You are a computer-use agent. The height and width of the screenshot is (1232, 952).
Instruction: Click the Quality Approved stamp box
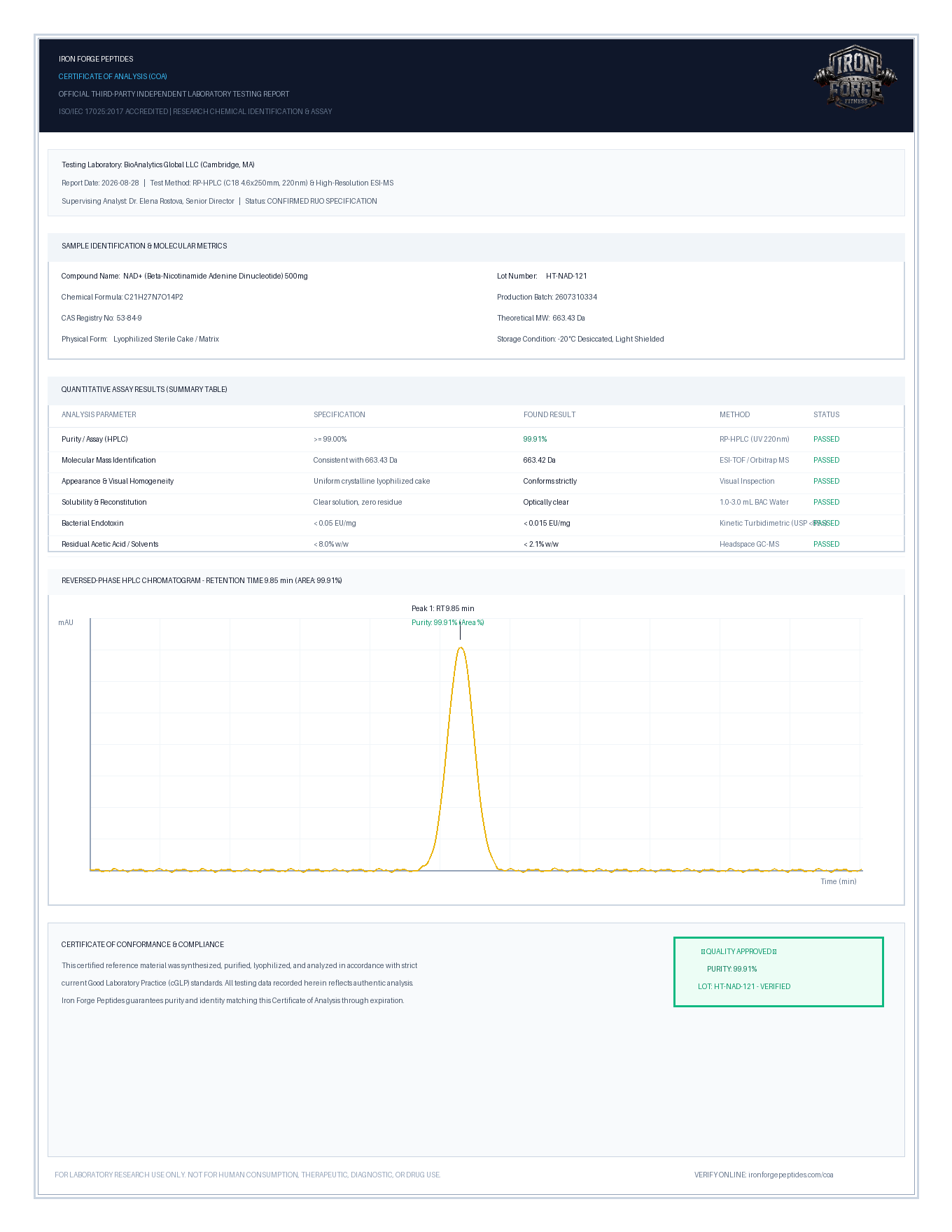coord(778,972)
